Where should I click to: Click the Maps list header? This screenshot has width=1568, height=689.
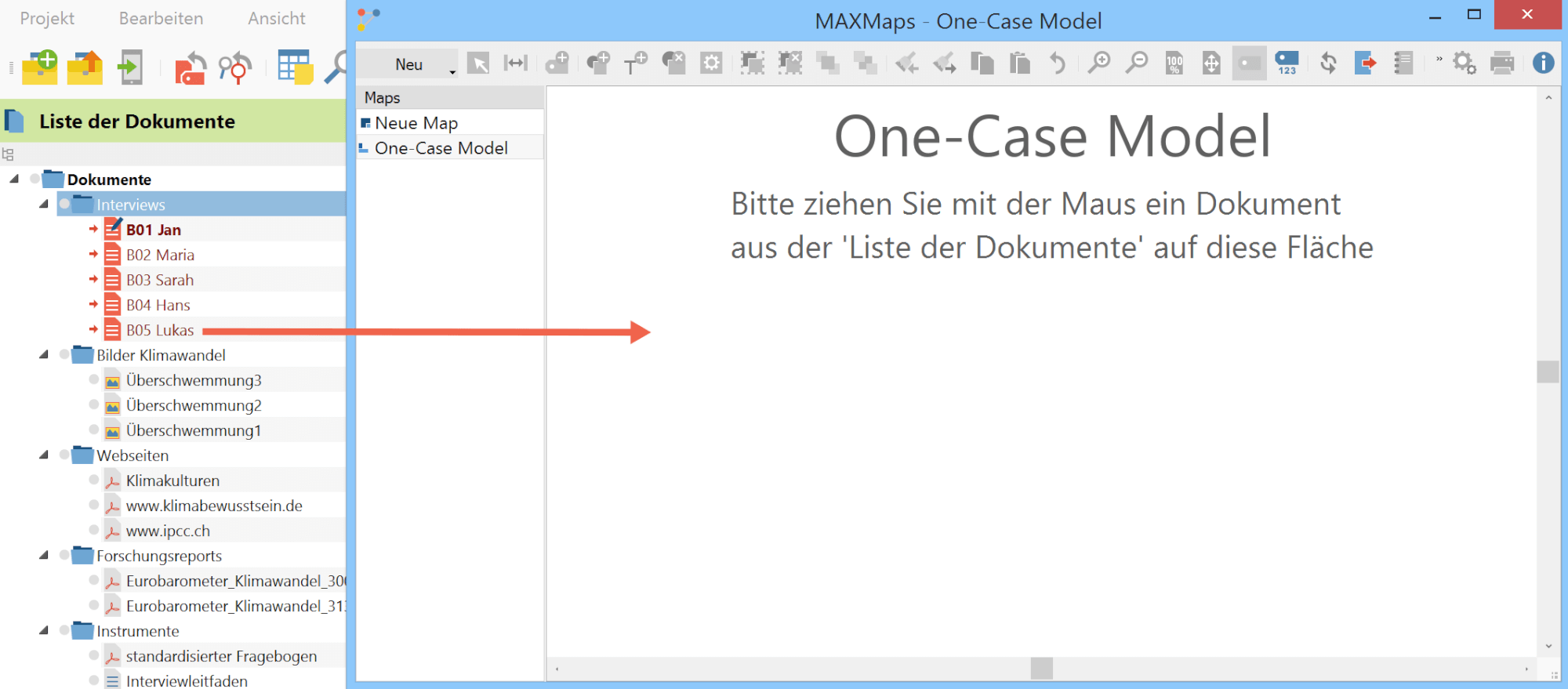[450, 97]
